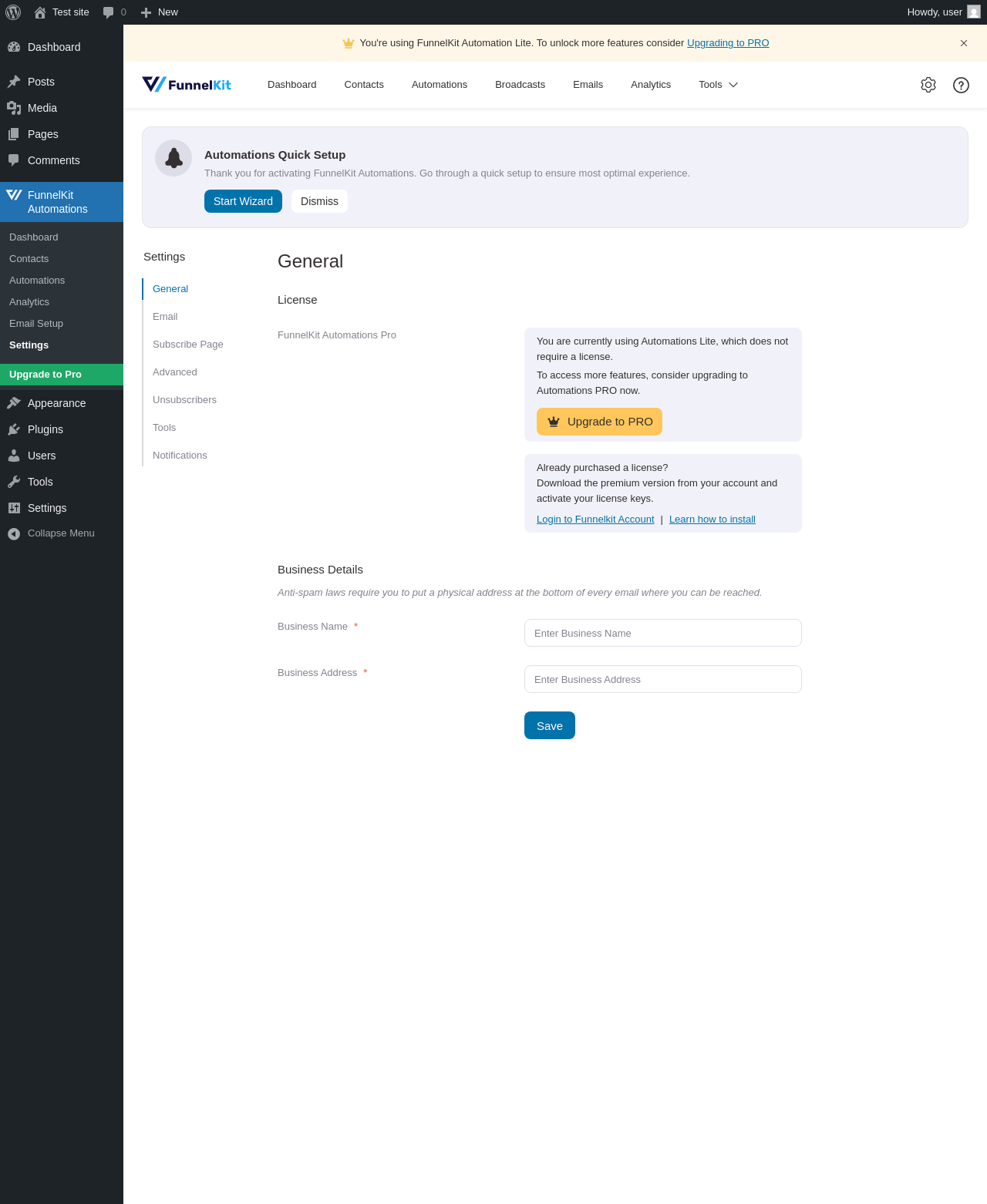Click the Plugins plug icon
The image size is (987, 1204).
coord(14,429)
